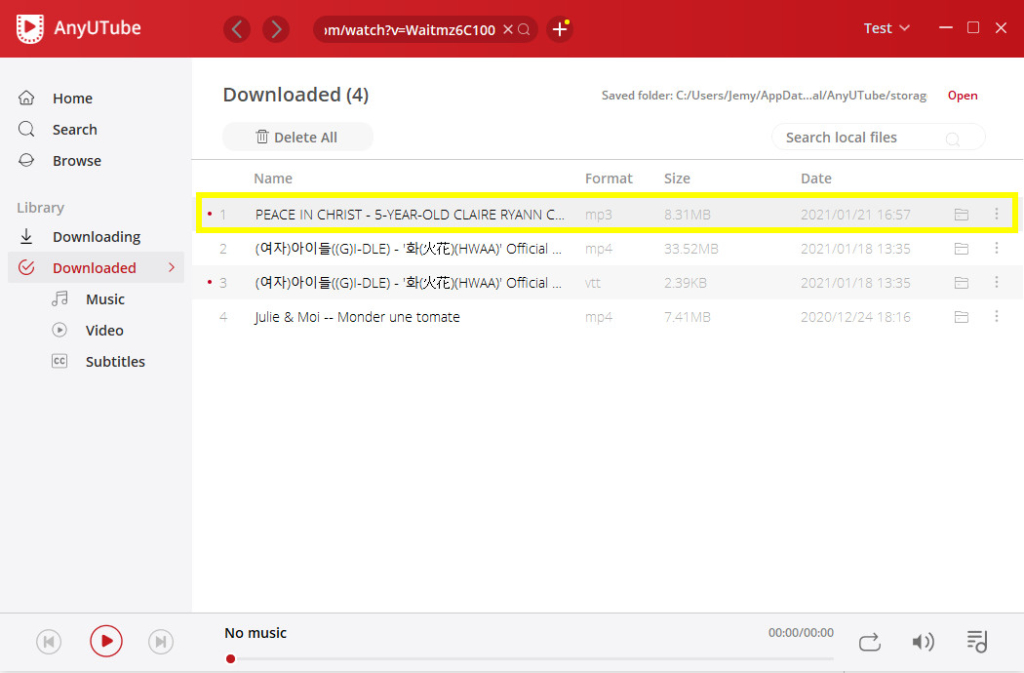Click the playback progress bar
Image resolution: width=1024 pixels, height=673 pixels.
530,659
